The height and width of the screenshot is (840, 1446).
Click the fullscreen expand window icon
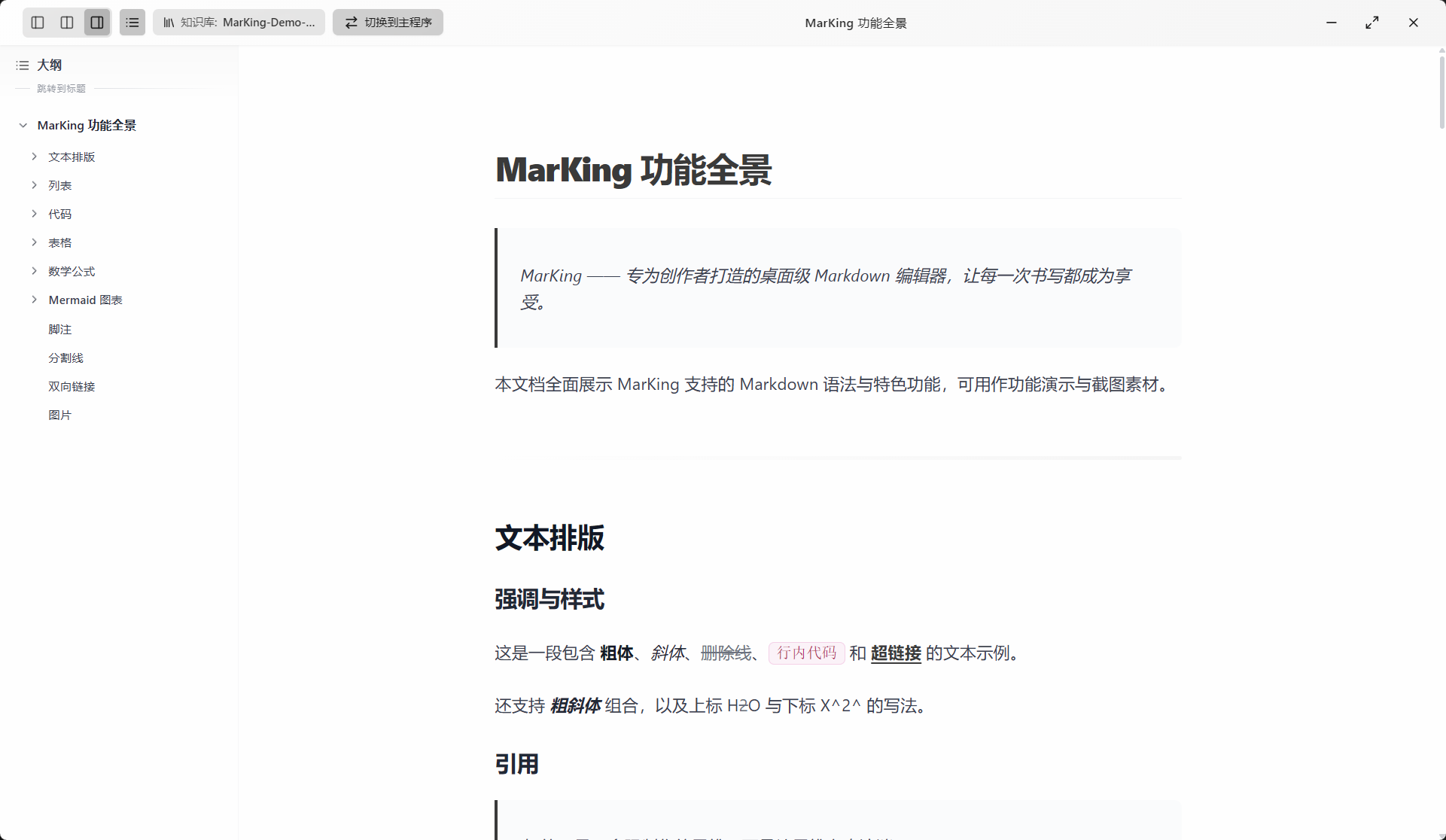point(1372,23)
